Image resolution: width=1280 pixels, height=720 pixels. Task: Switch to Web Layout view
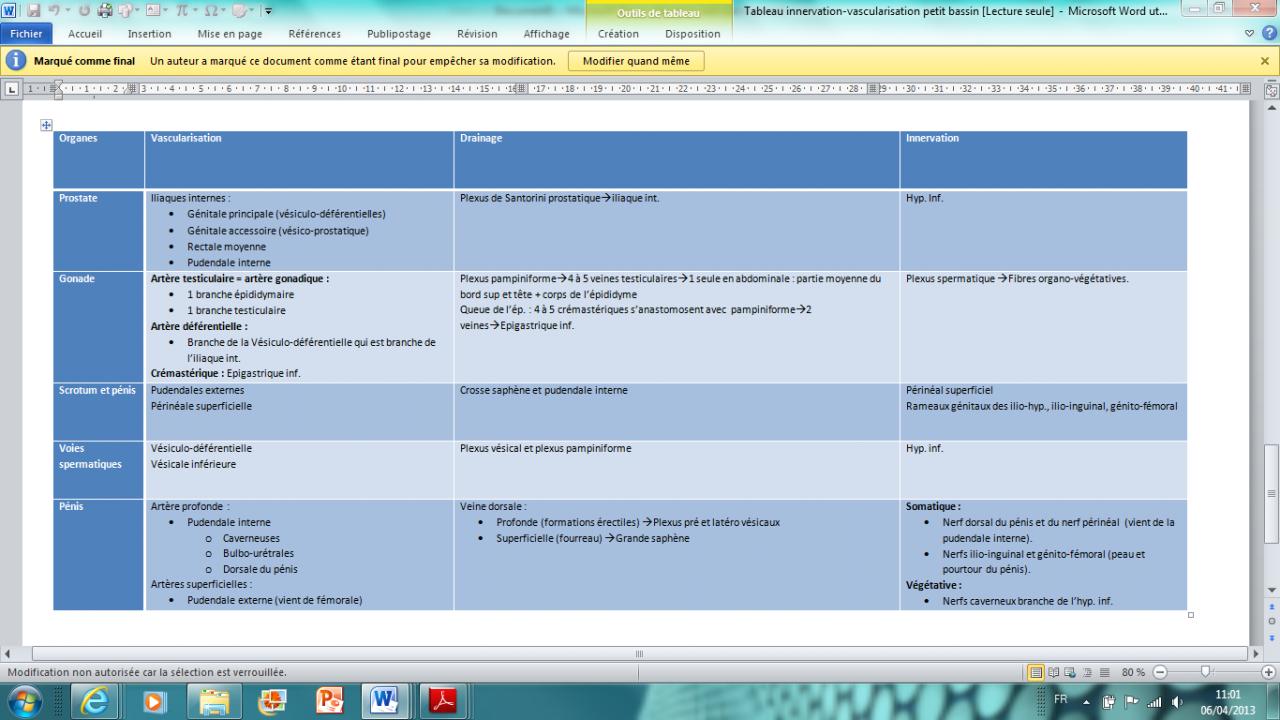[1069, 672]
